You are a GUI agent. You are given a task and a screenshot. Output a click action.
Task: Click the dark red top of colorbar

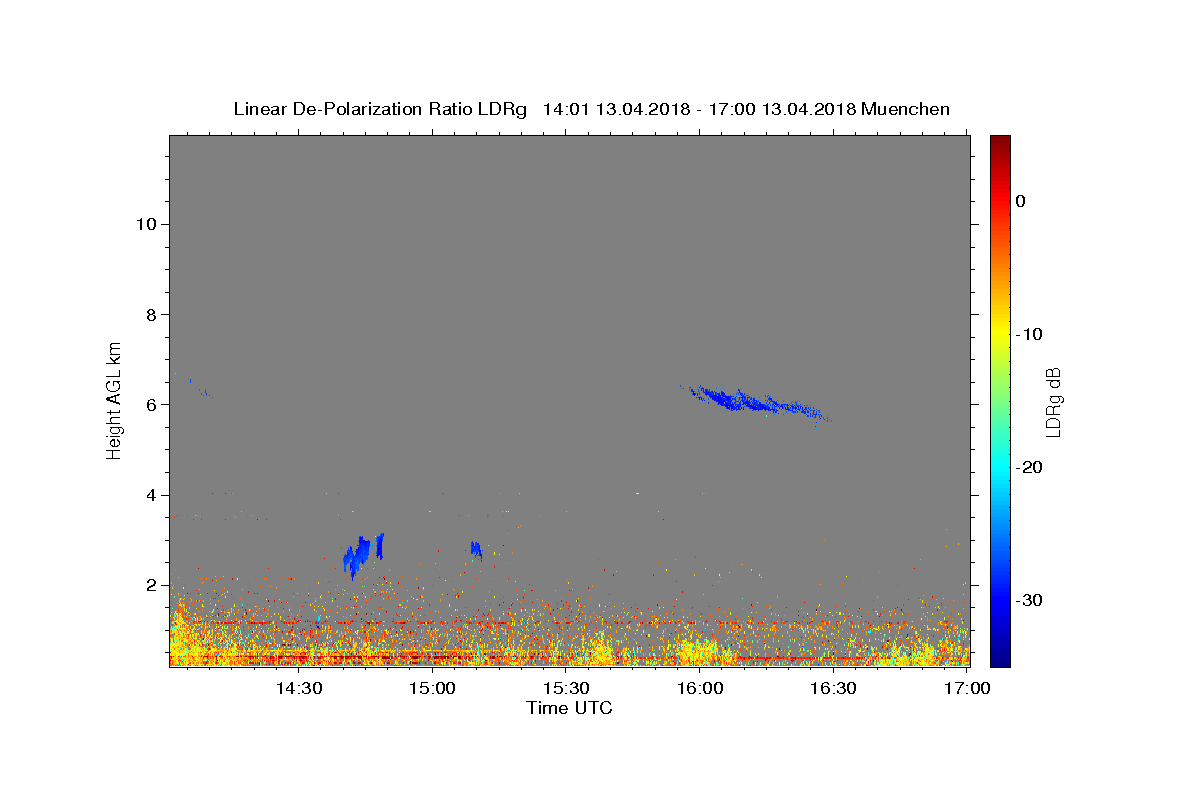[x=1000, y=143]
